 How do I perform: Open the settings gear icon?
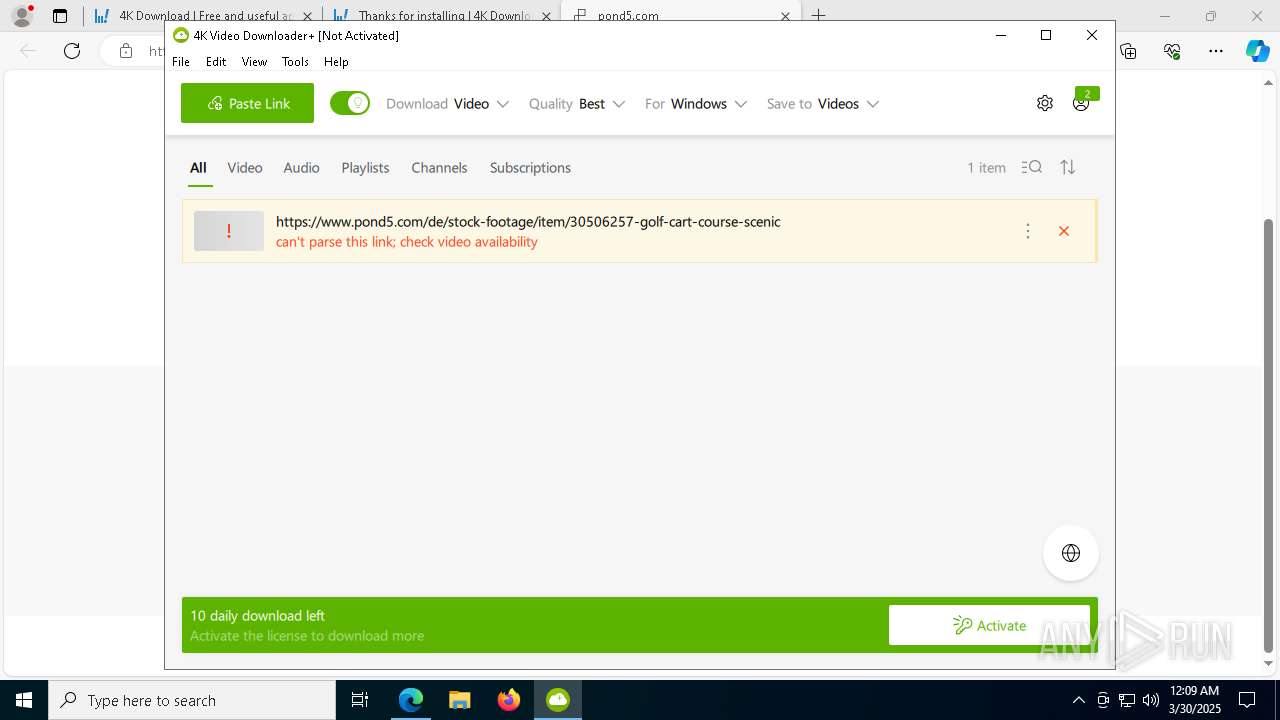tap(1045, 103)
